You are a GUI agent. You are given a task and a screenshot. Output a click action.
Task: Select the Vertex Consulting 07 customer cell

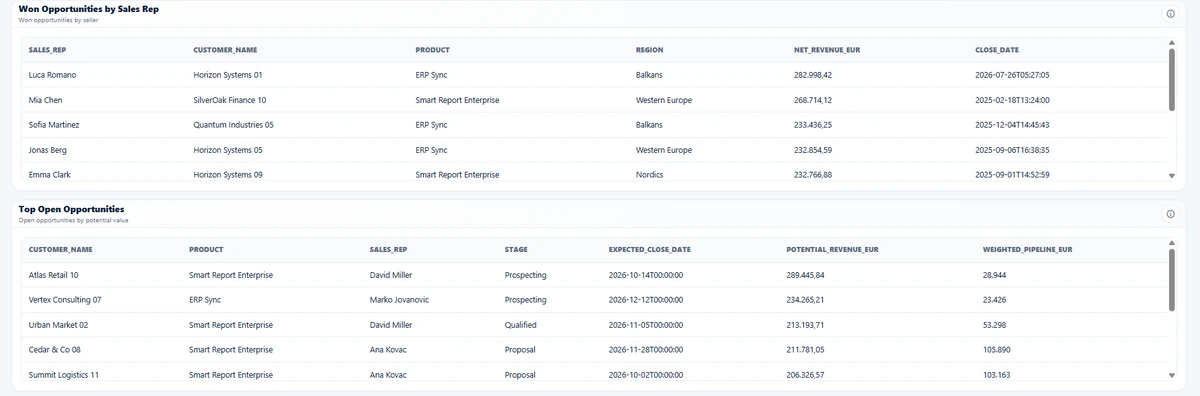65,300
